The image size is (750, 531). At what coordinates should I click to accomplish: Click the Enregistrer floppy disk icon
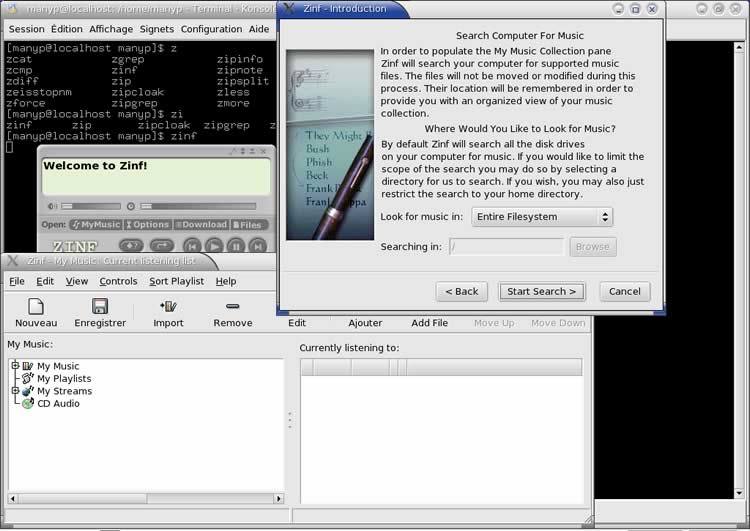pyautogui.click(x=100, y=306)
